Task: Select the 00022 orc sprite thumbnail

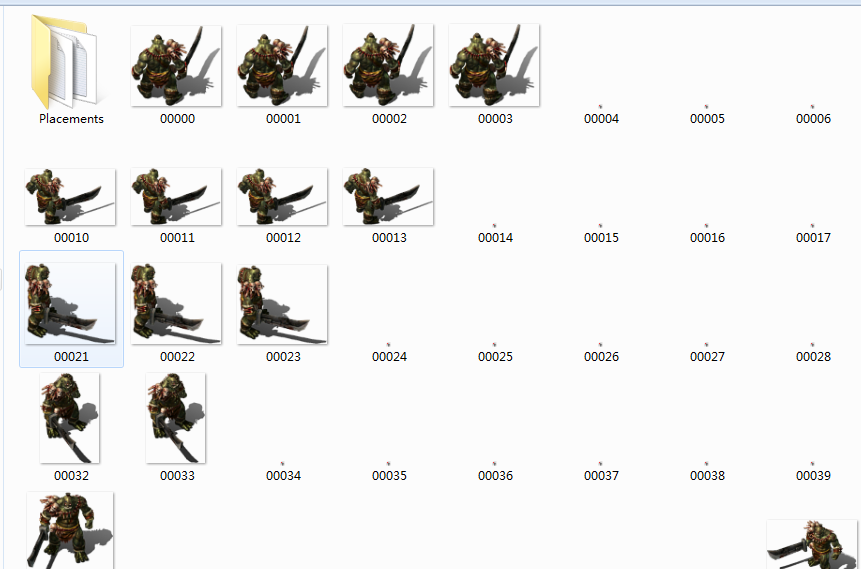Action: point(176,303)
